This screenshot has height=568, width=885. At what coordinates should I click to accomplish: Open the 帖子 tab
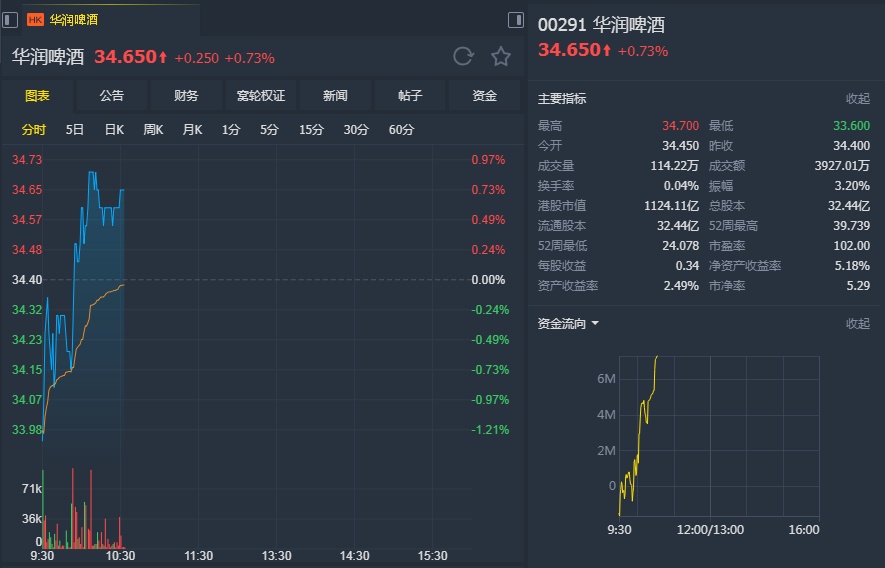410,95
